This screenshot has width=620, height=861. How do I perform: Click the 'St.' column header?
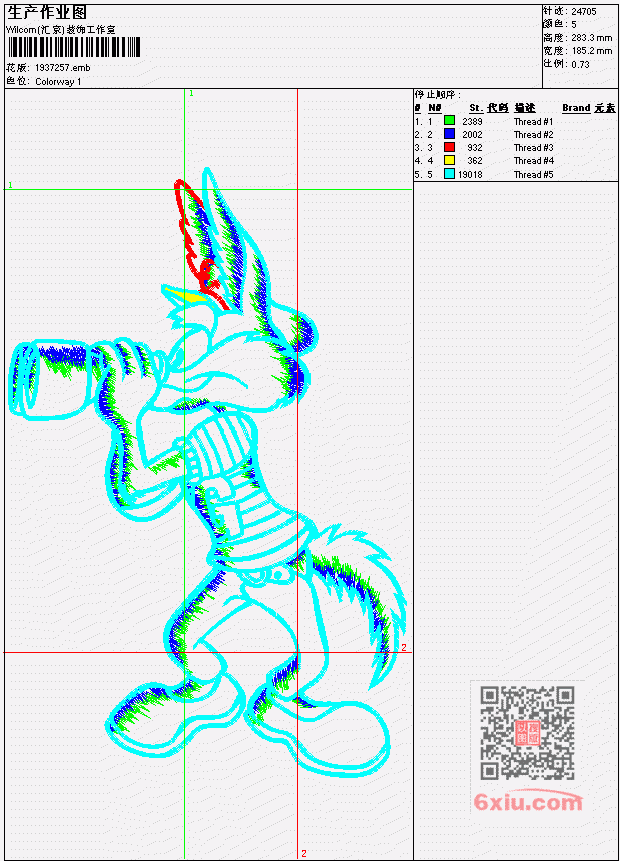pyautogui.click(x=476, y=108)
